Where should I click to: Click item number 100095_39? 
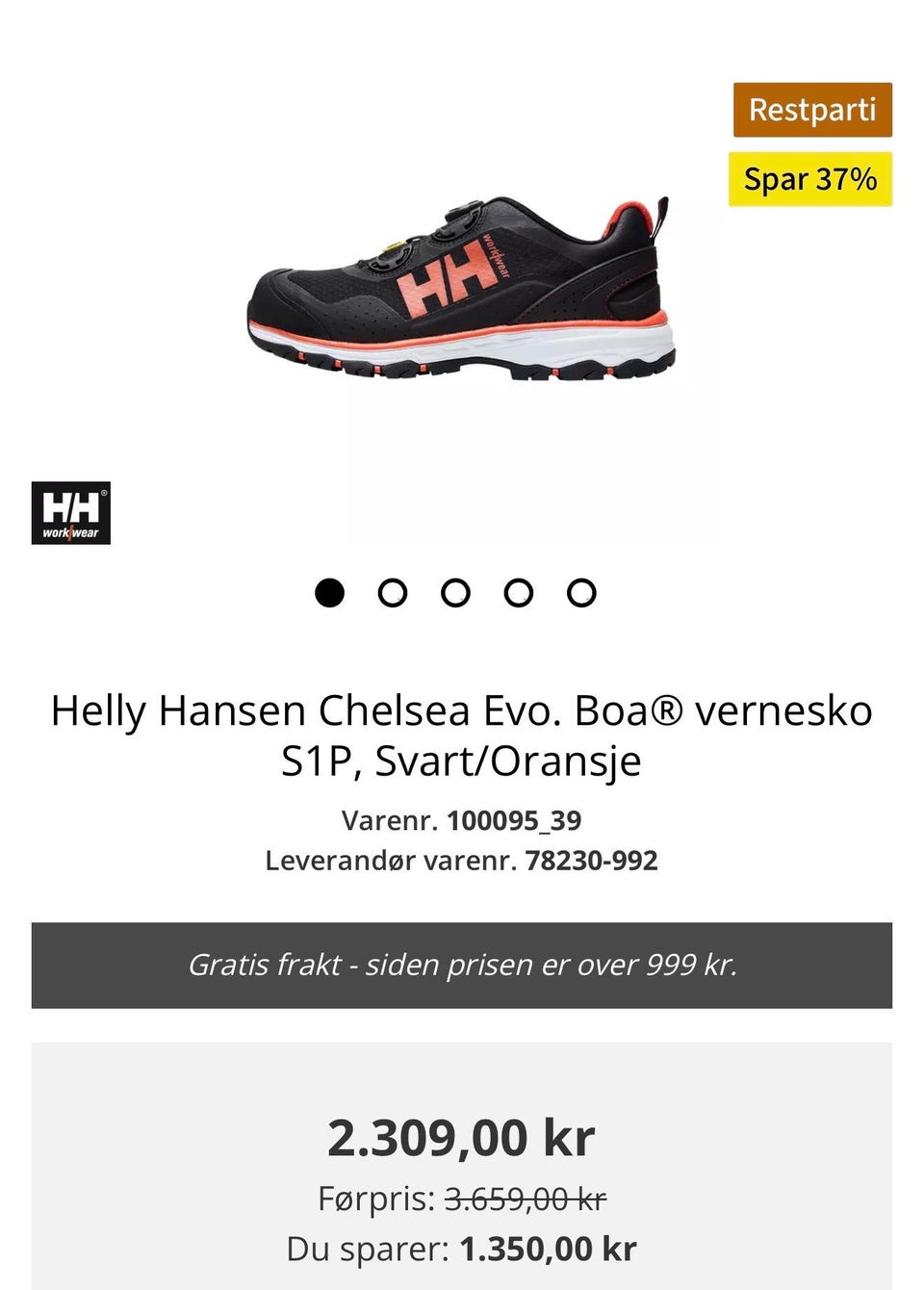click(514, 820)
